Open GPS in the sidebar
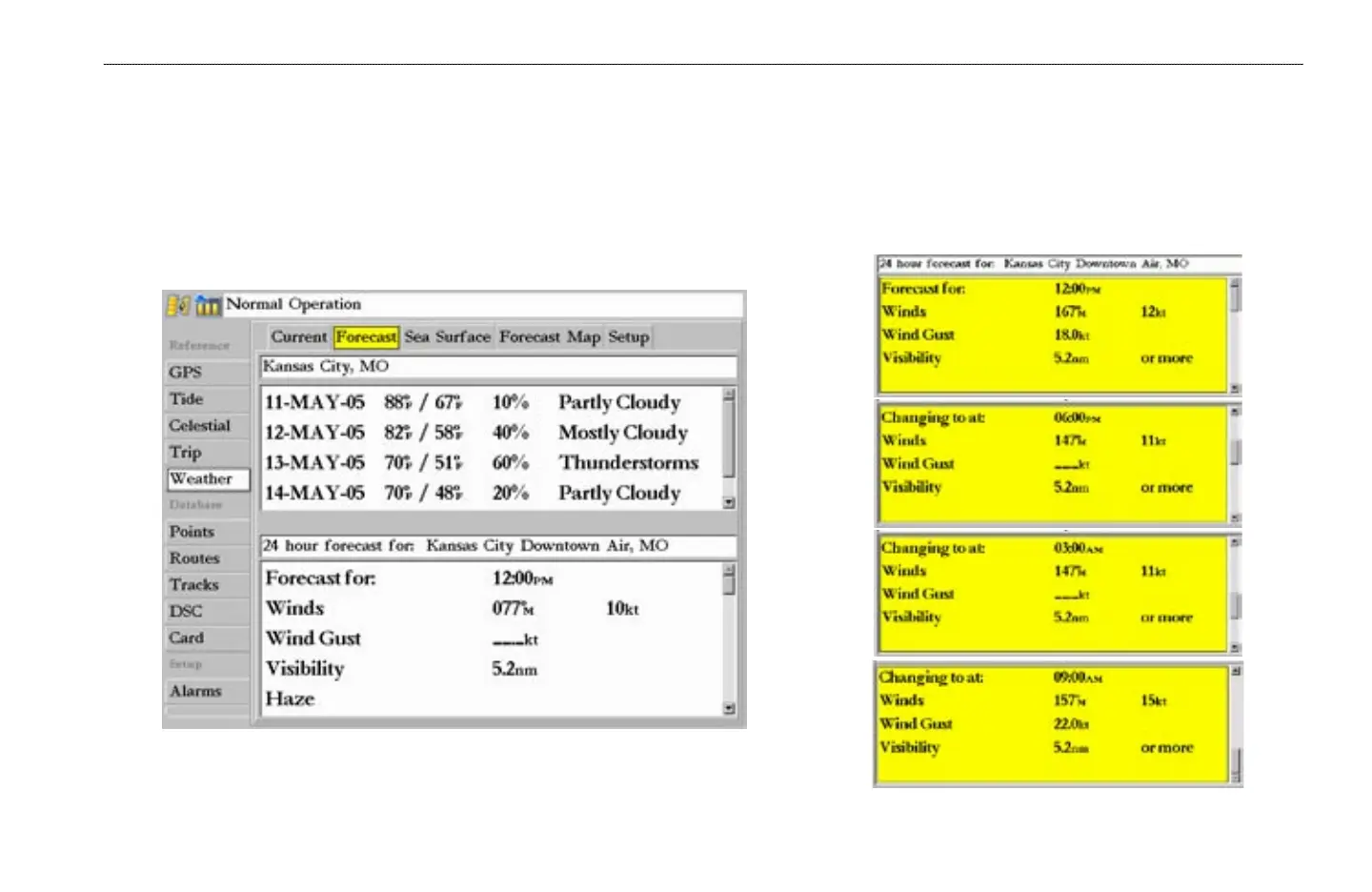 coord(208,372)
